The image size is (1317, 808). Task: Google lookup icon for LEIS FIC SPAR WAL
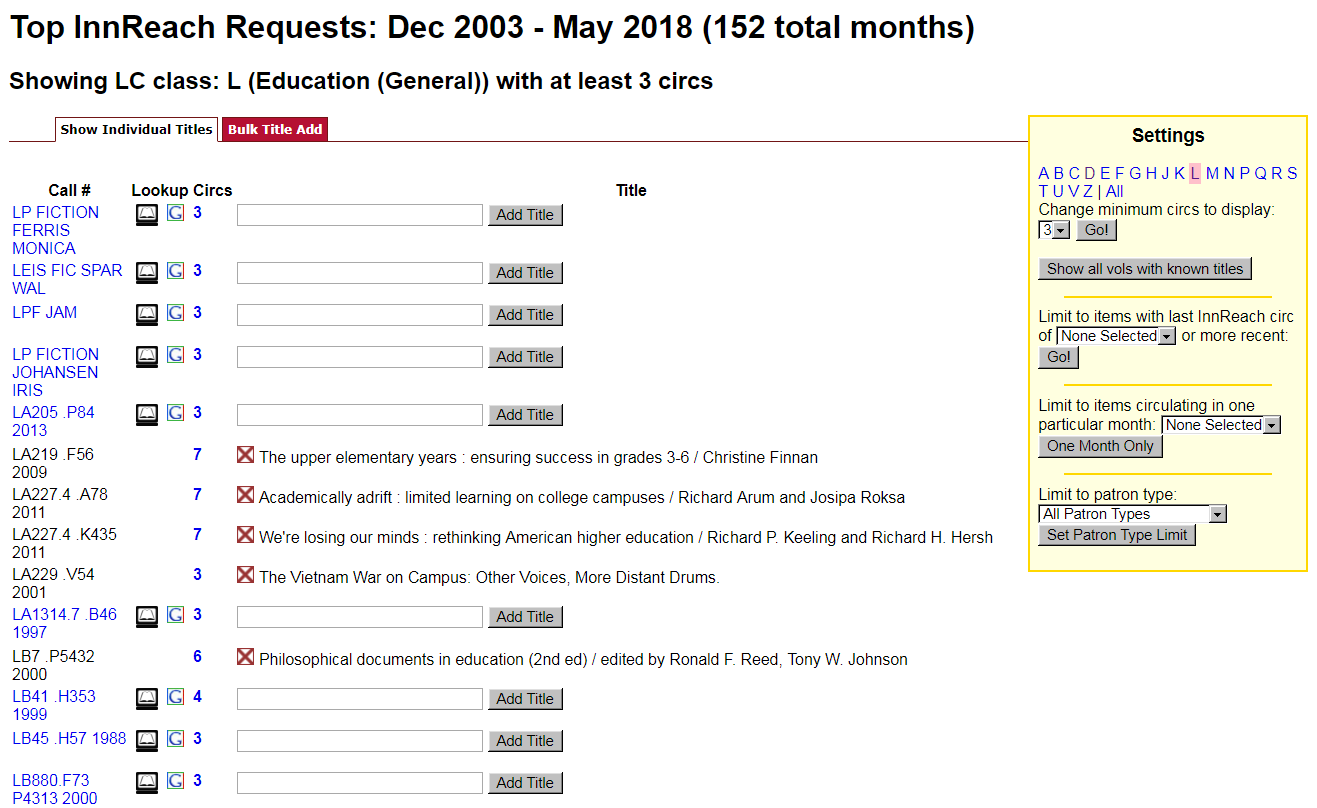click(175, 272)
